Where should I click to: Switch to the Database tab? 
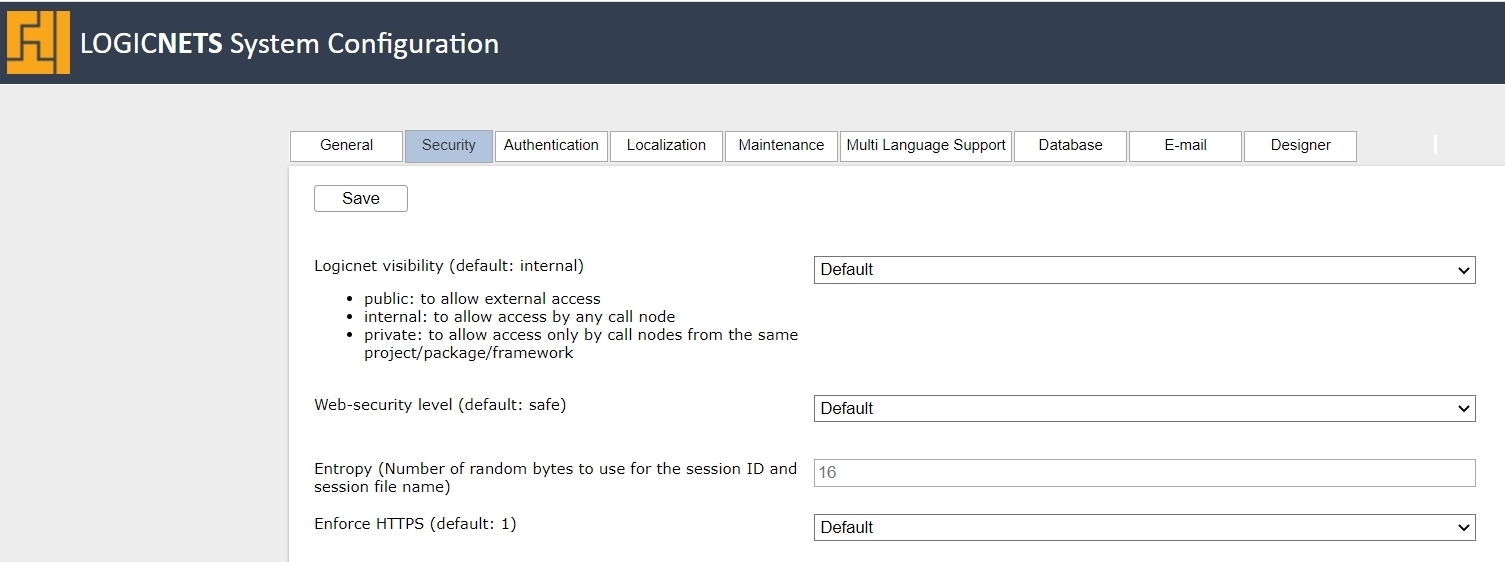[x=1070, y=146]
